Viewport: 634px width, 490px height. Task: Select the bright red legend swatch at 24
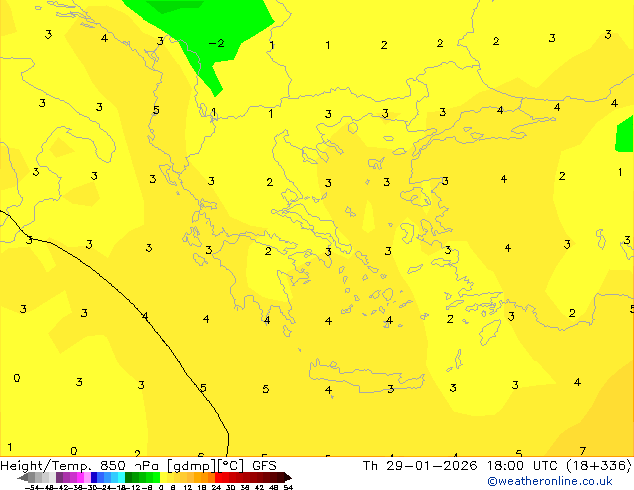coord(218,477)
